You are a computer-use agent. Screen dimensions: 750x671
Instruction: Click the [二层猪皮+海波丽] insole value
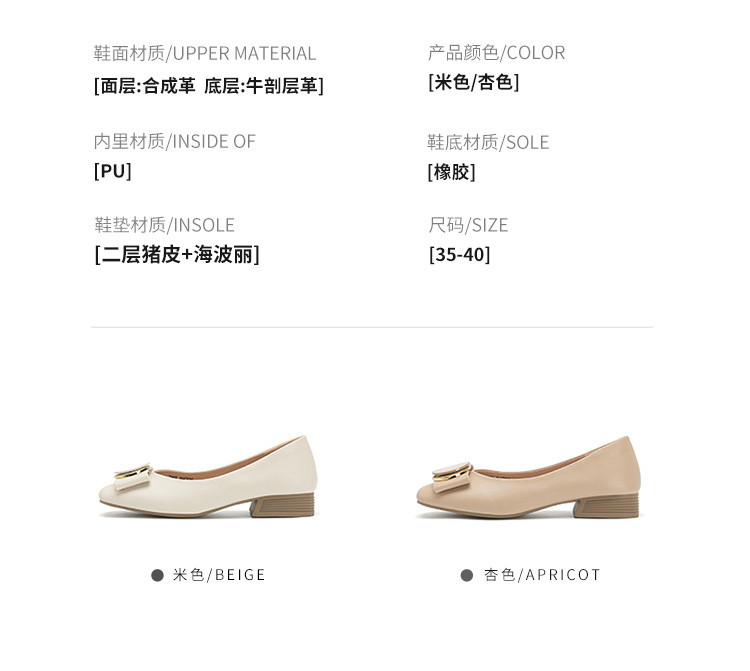pos(177,254)
